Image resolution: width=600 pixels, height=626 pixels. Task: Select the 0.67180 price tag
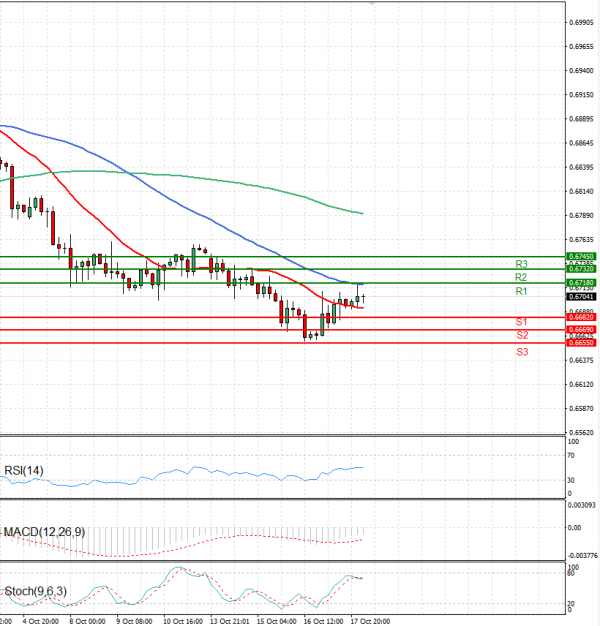click(581, 283)
